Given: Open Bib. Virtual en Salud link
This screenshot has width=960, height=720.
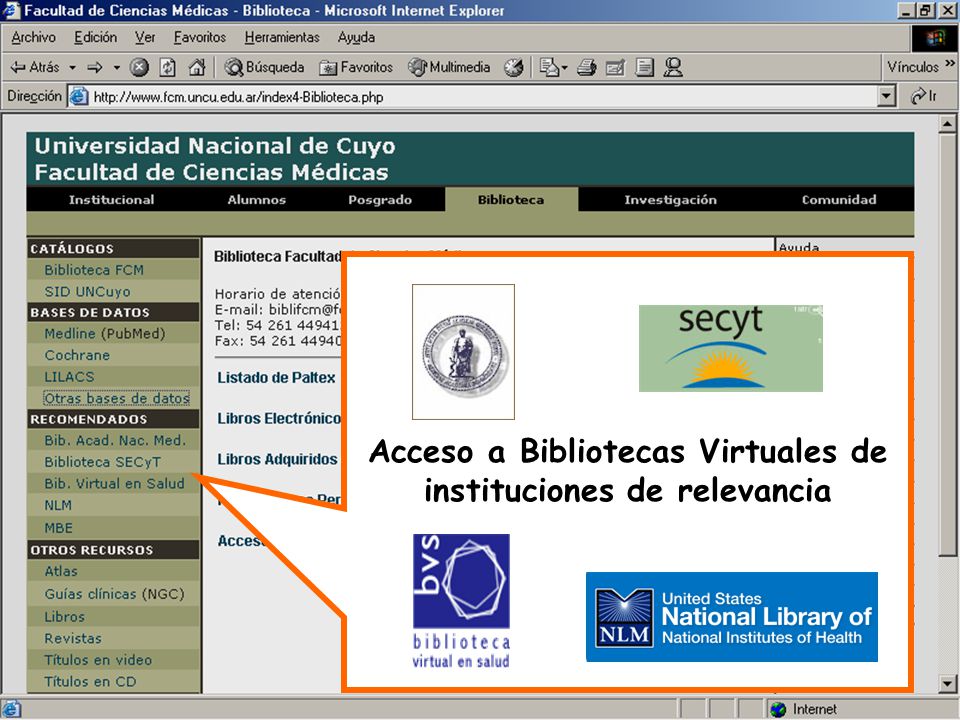Looking at the screenshot, I should pos(114,483).
